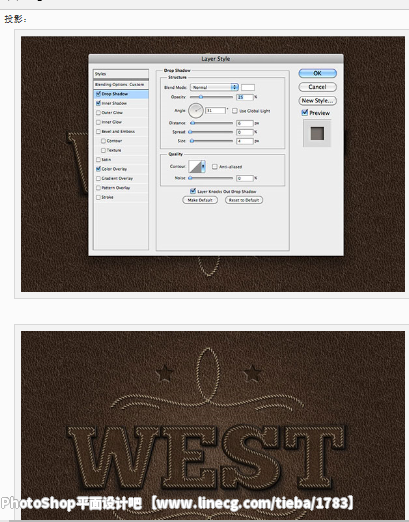Click the Distance value field
The width and height of the screenshot is (409, 522).
click(245, 123)
